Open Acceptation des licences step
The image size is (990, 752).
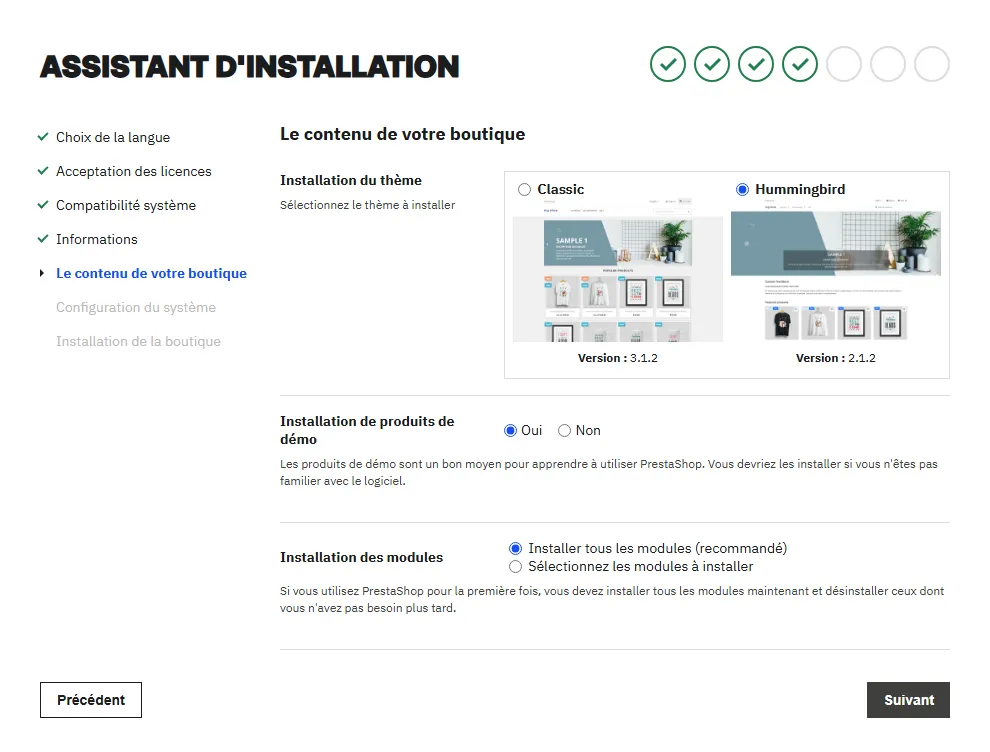[x=134, y=171]
